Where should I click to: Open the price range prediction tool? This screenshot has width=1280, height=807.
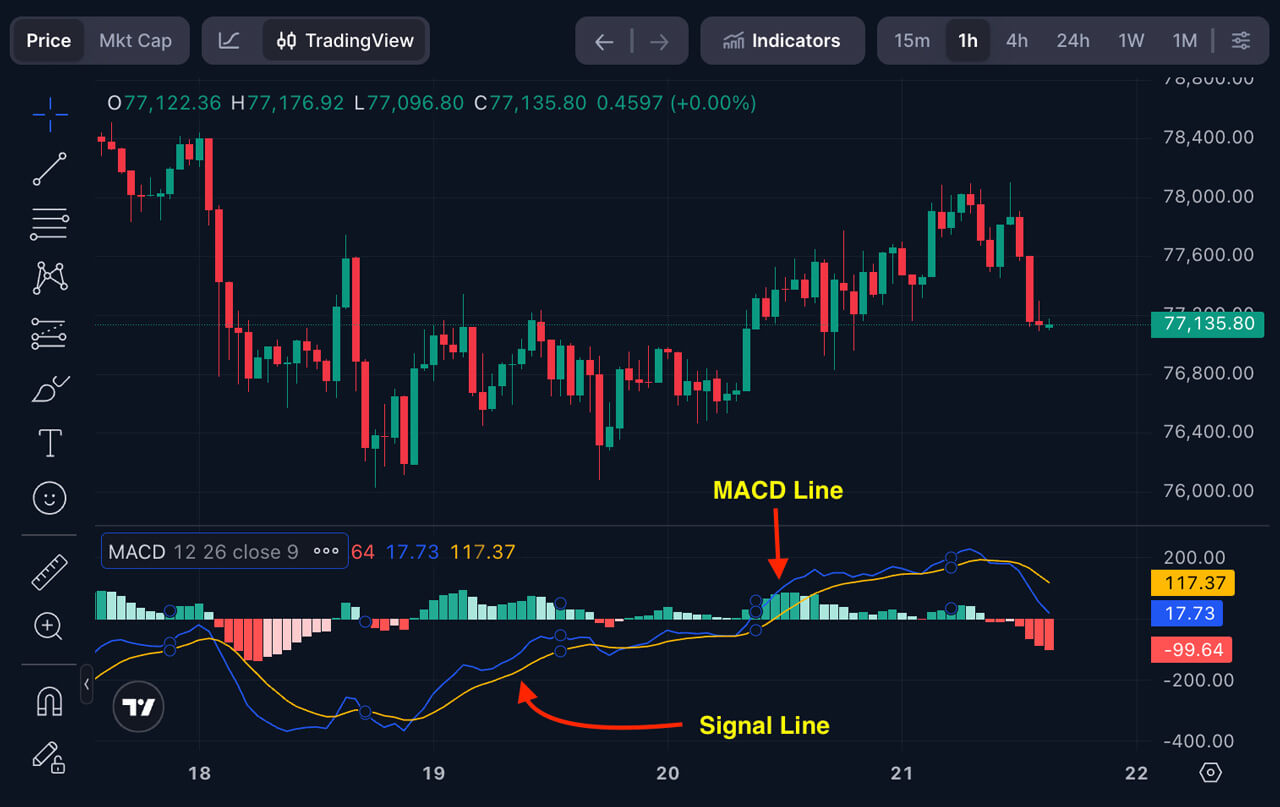(x=50, y=333)
